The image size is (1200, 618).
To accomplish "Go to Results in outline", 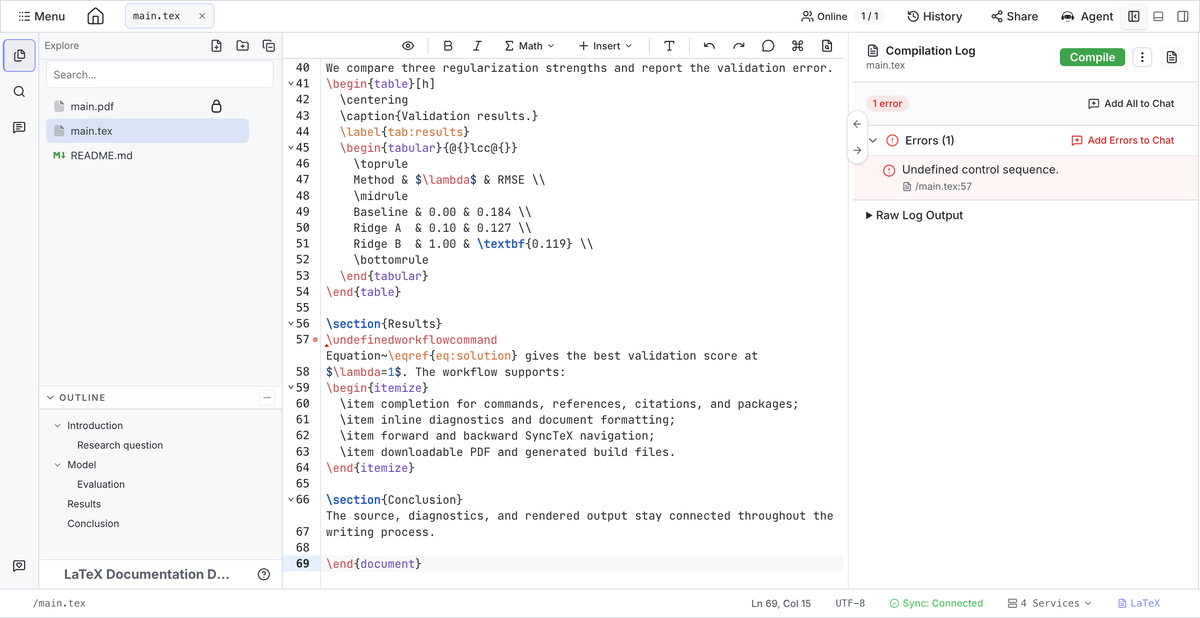I will click(x=84, y=504).
